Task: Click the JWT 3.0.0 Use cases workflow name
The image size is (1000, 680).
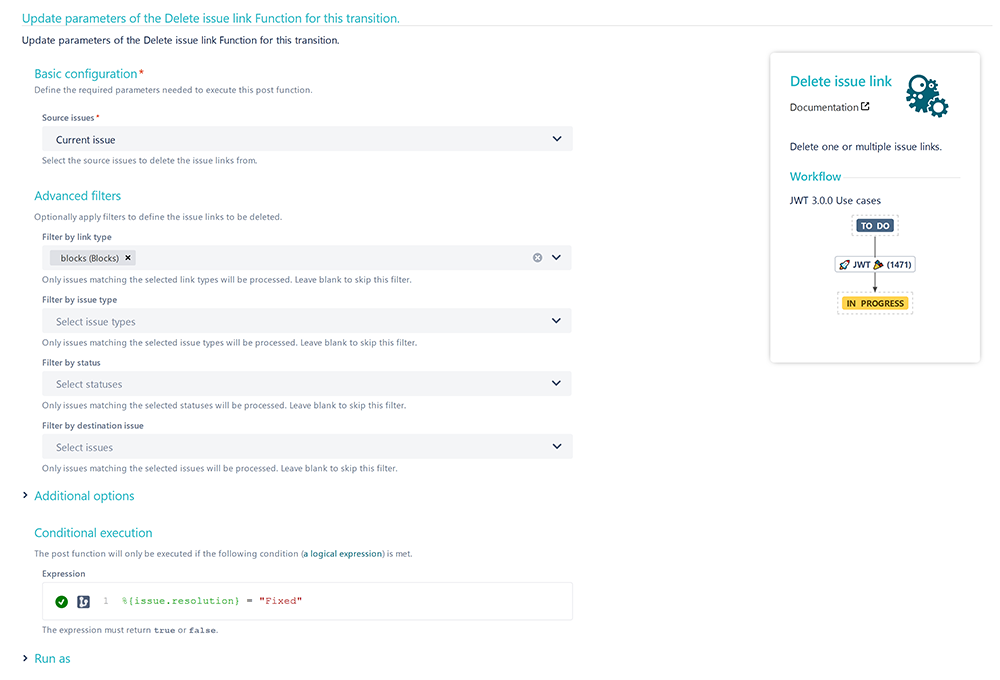Action: [835, 200]
